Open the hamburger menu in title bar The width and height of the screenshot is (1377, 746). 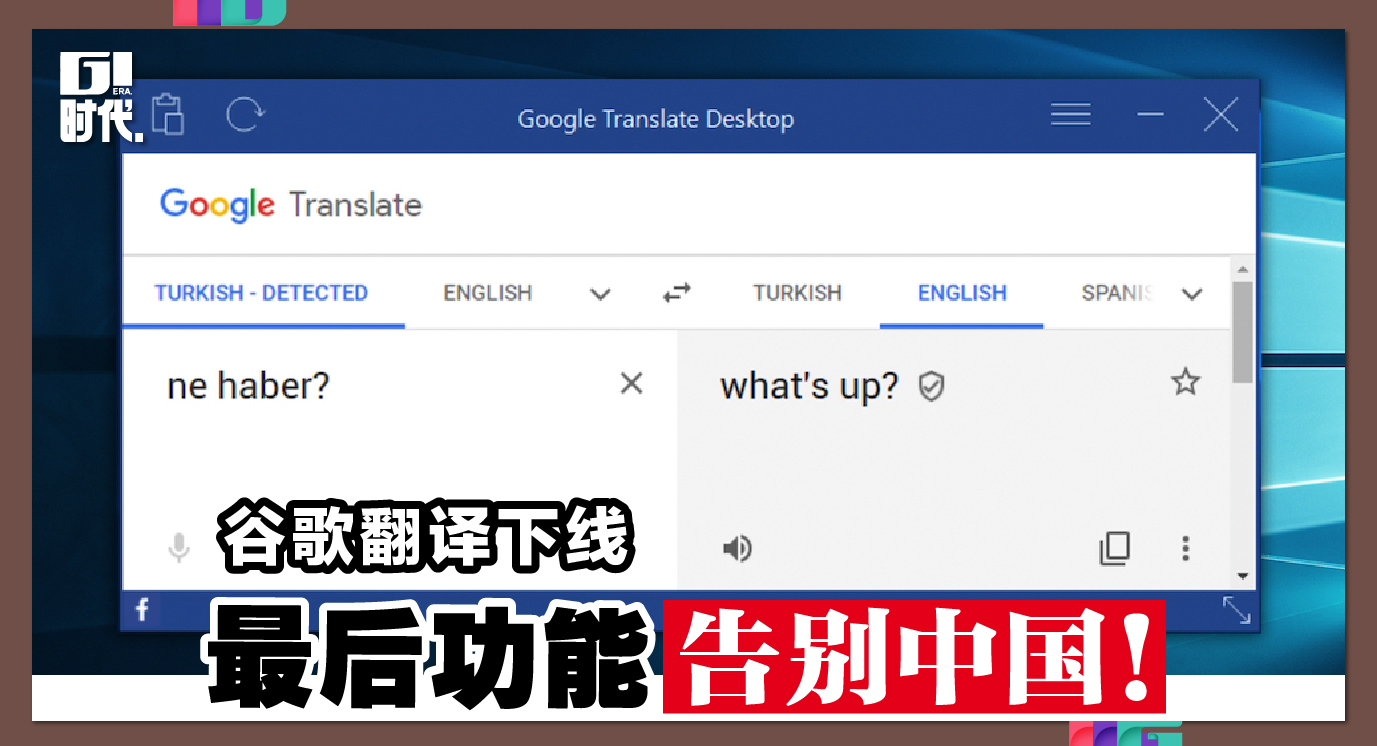1070,115
